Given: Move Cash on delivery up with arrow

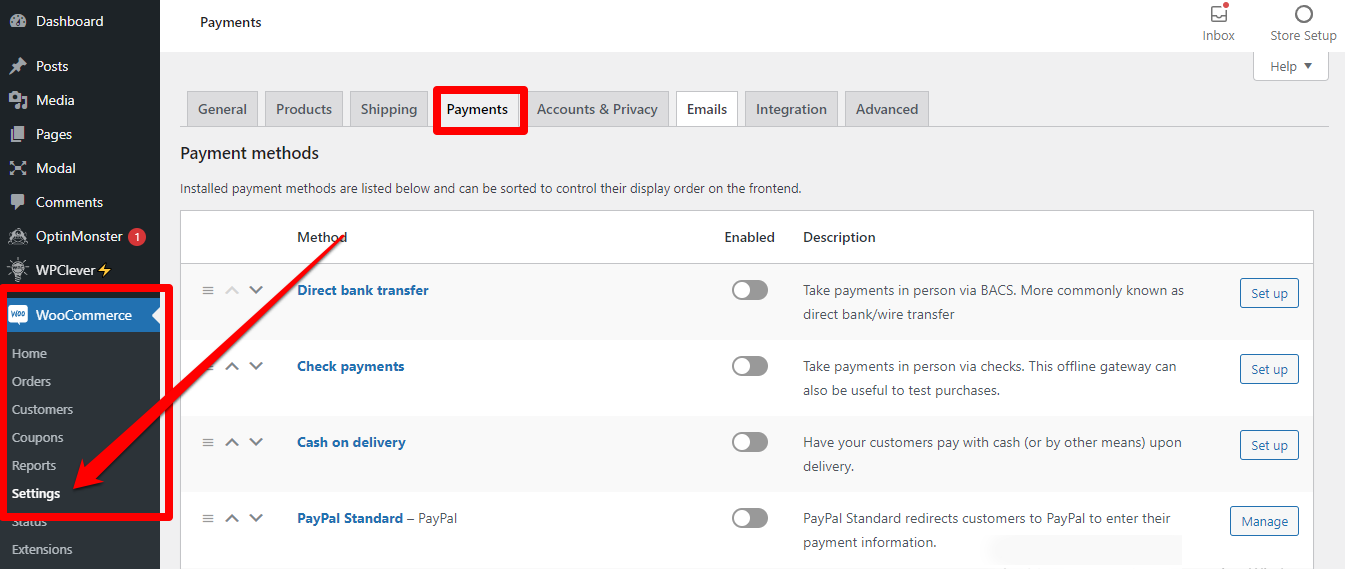Looking at the screenshot, I should coord(232,442).
